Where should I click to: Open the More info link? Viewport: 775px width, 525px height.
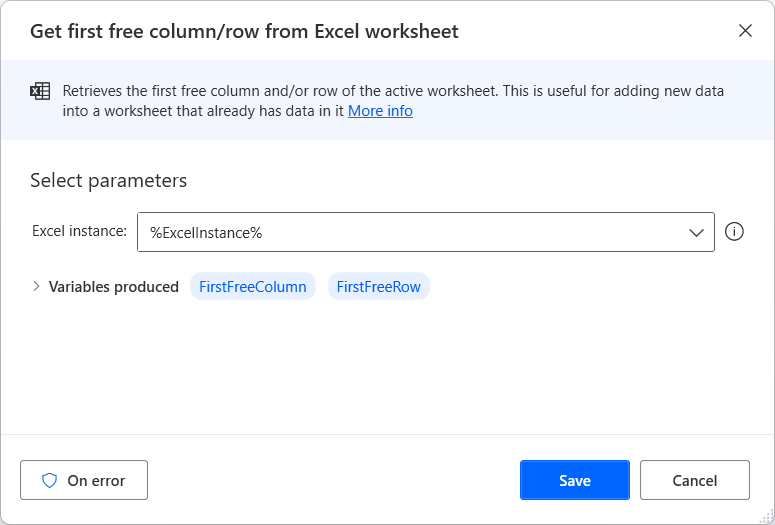(380, 111)
